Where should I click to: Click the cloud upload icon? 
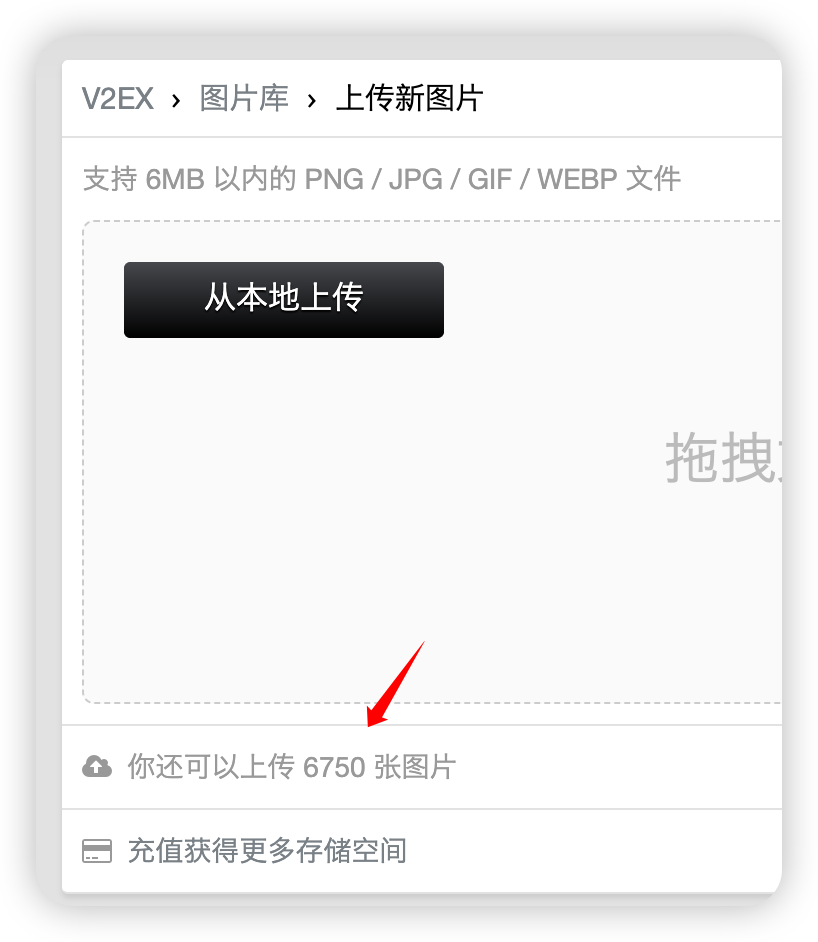point(97,767)
